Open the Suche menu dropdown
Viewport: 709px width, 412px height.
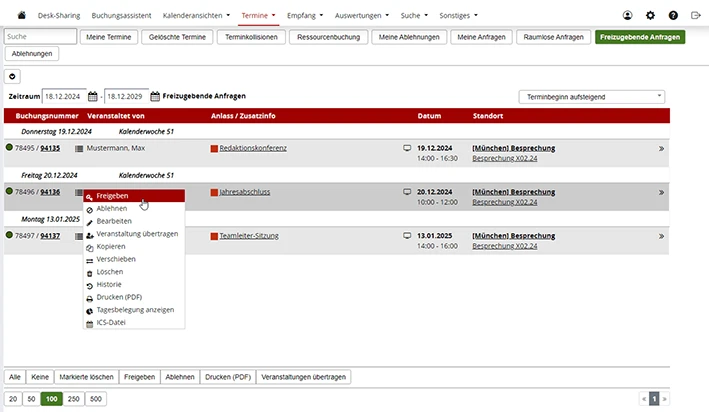(414, 15)
